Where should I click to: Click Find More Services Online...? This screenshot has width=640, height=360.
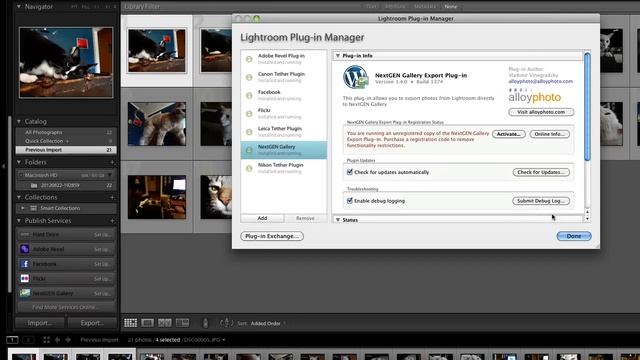coord(66,307)
